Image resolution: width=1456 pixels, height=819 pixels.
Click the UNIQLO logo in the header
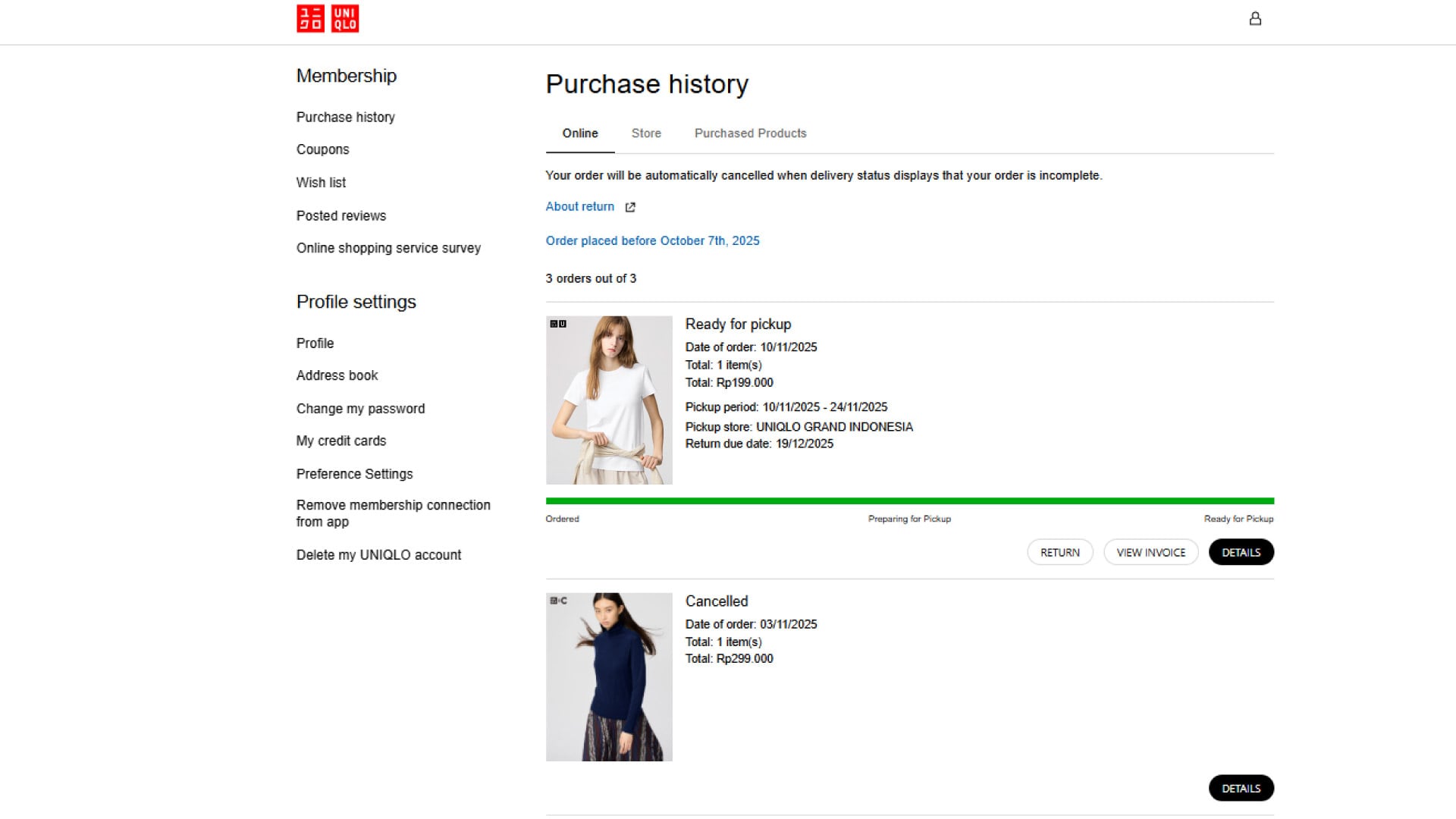[x=326, y=19]
